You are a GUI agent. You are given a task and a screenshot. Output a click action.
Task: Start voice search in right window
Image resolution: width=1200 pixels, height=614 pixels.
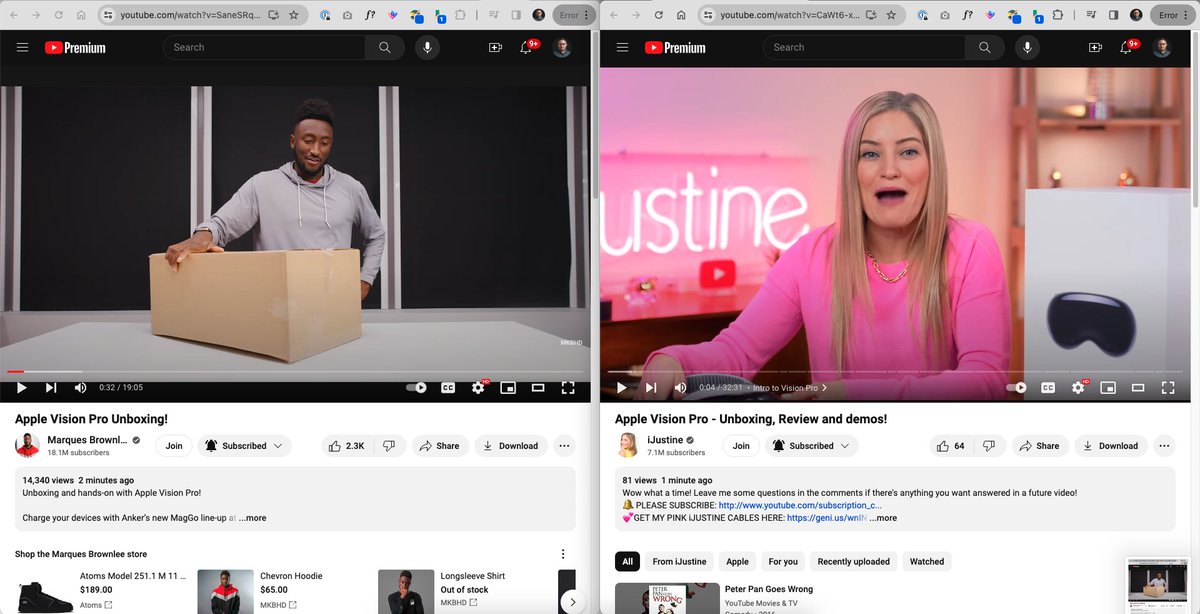pyautogui.click(x=1027, y=47)
